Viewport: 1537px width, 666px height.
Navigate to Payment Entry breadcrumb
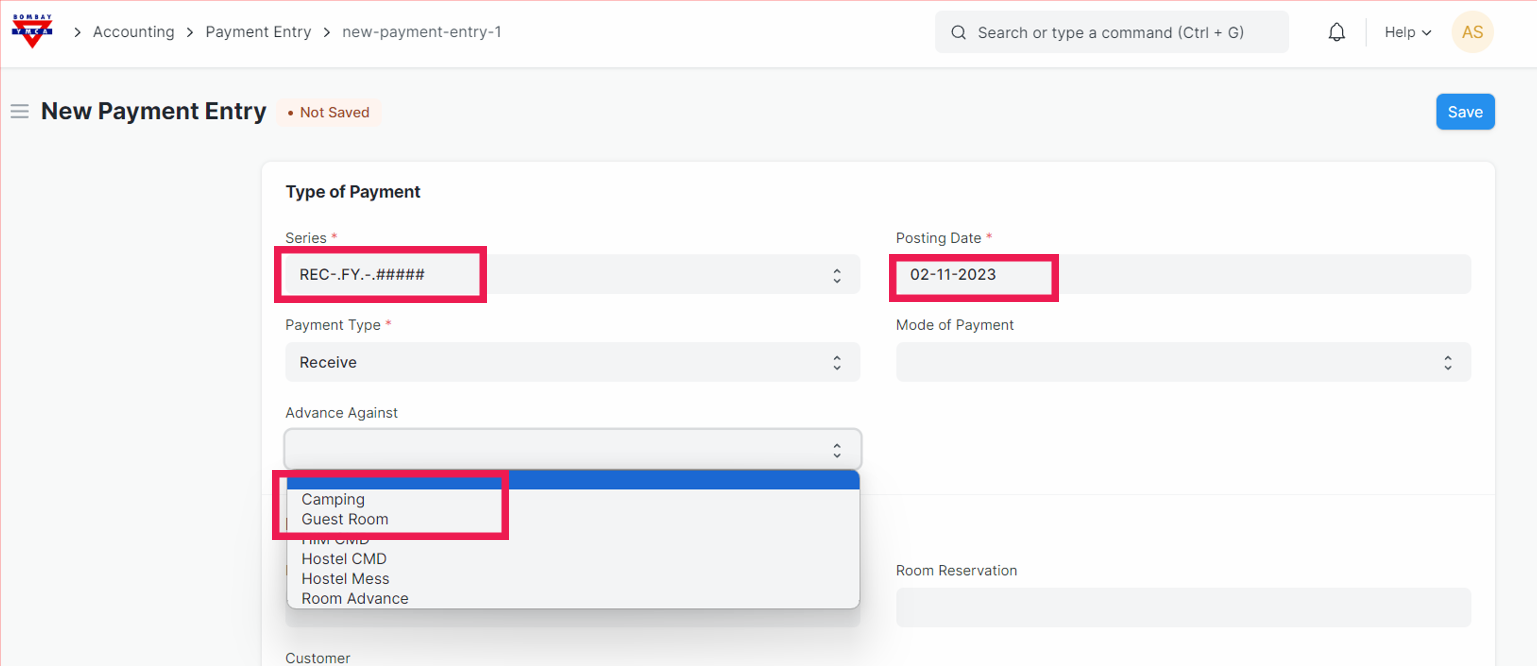[x=258, y=32]
